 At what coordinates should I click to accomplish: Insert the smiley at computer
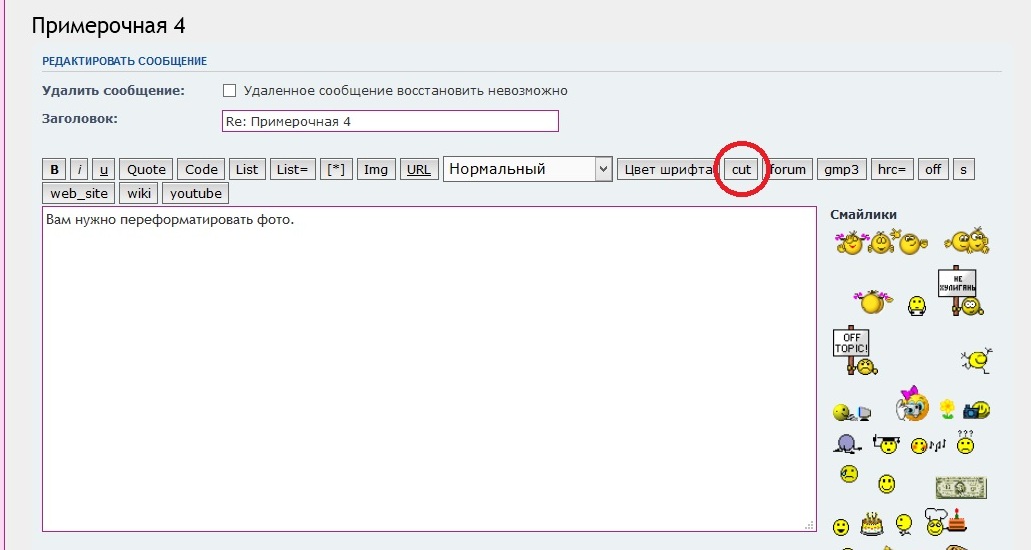(x=850, y=411)
